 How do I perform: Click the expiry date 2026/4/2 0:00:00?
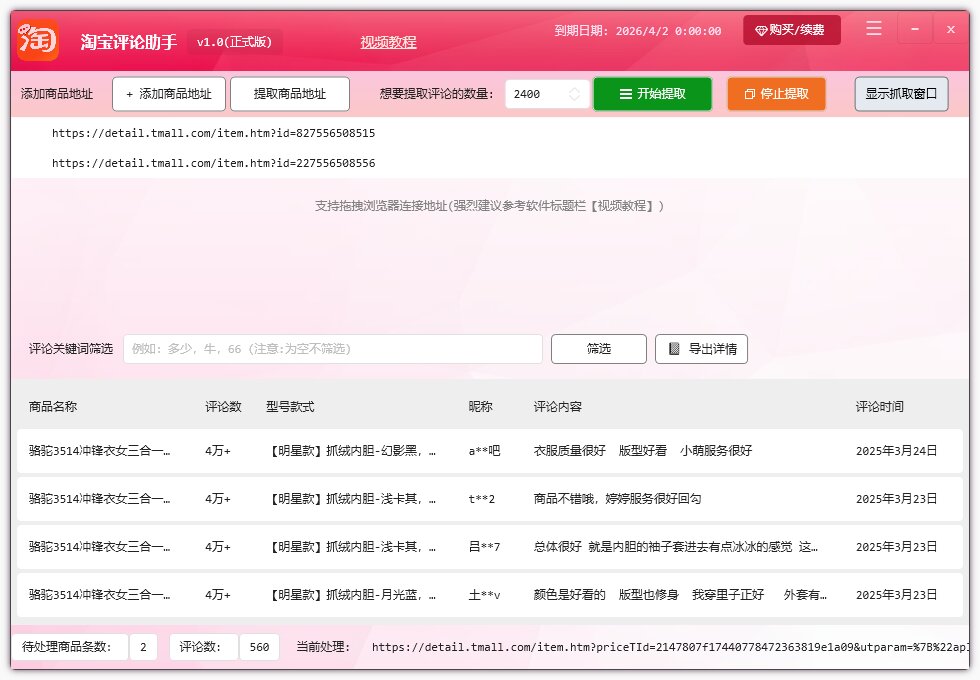[668, 31]
